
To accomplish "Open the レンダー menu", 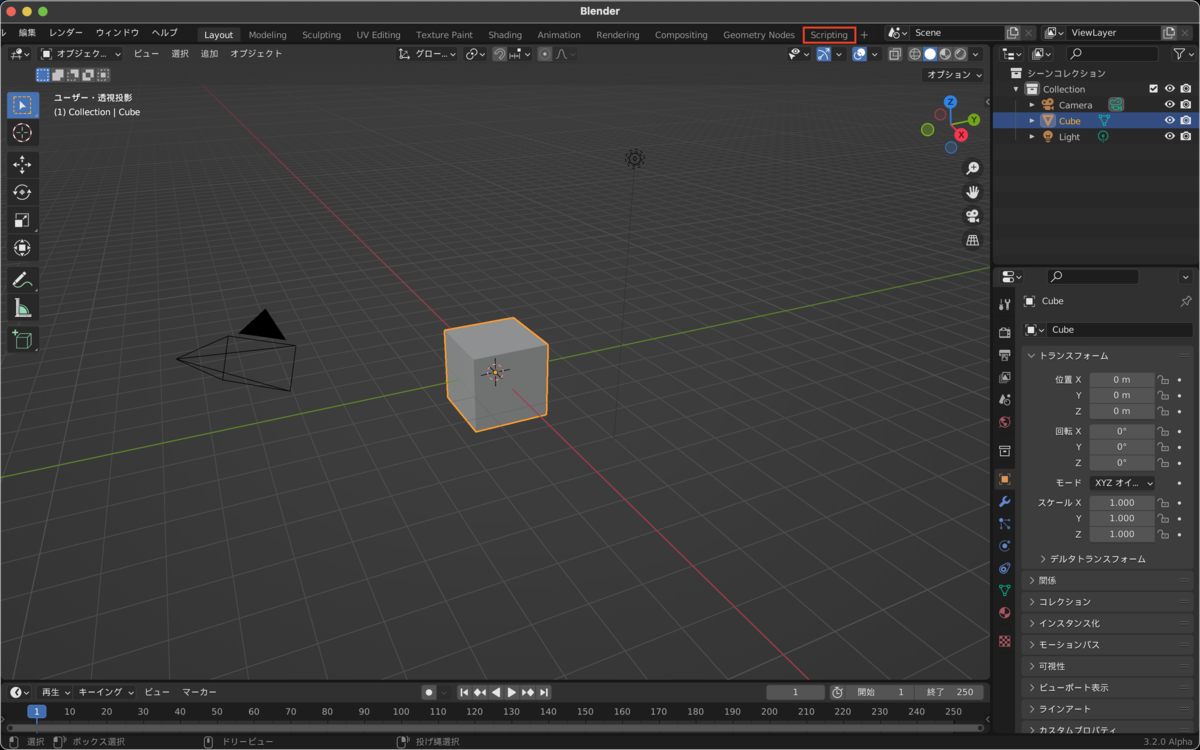I will pyautogui.click(x=66, y=33).
